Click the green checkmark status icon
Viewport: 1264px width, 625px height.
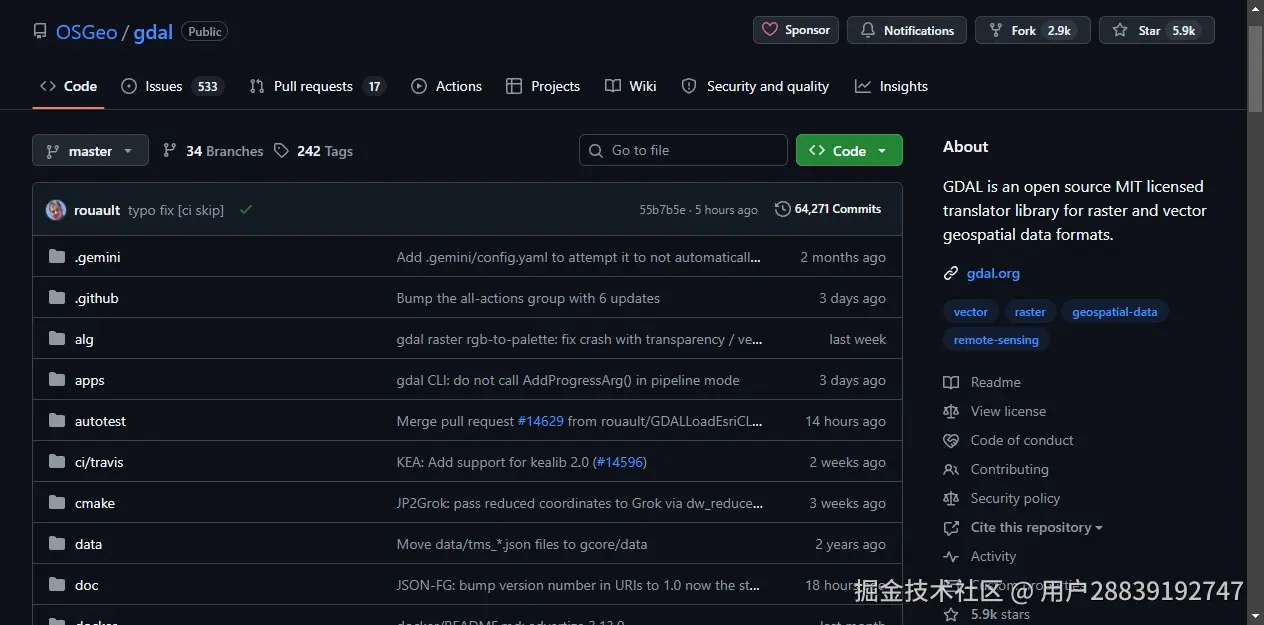(x=245, y=210)
